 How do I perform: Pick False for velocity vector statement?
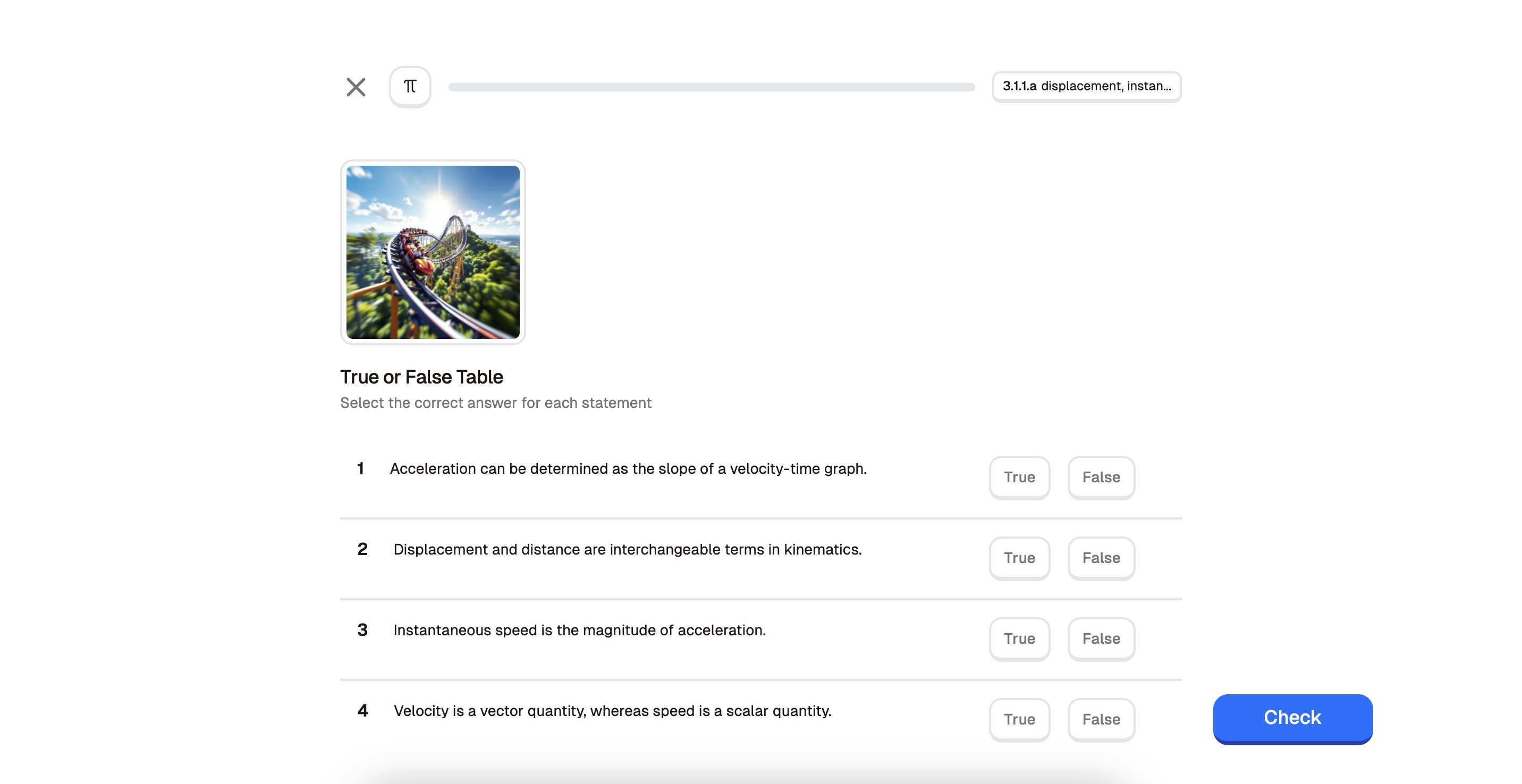1101,719
